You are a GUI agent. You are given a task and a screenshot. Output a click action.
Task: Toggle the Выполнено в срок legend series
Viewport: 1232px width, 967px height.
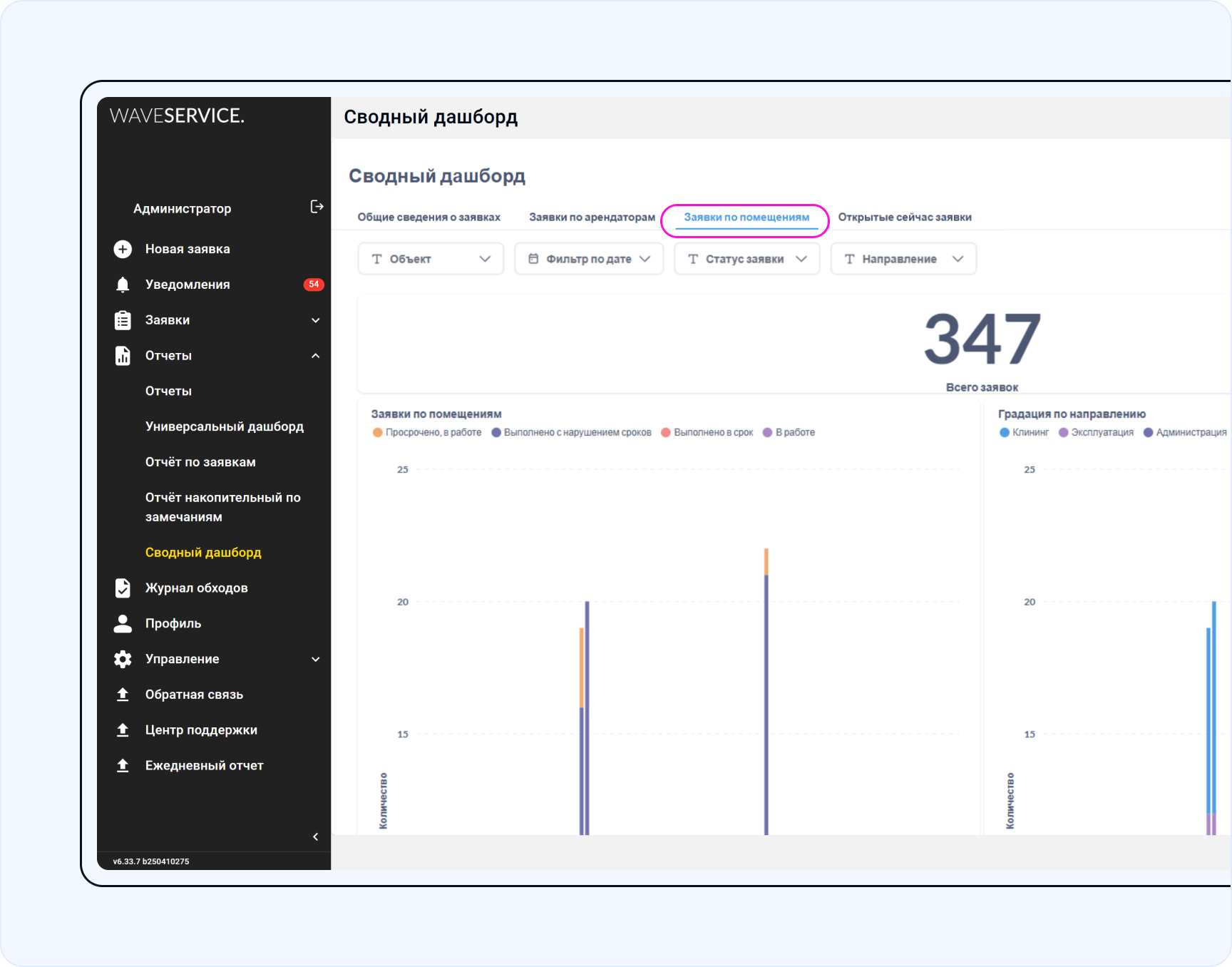click(x=707, y=432)
